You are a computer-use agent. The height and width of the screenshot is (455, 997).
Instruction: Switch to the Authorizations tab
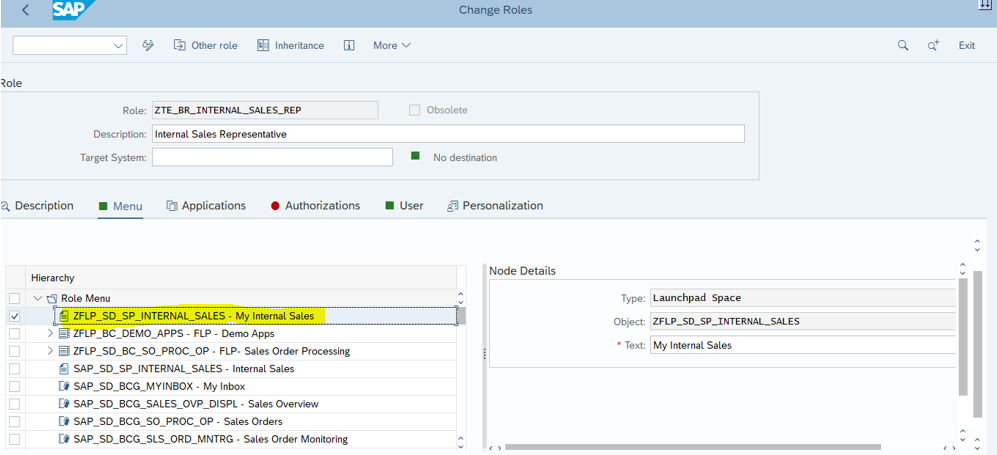(x=315, y=205)
